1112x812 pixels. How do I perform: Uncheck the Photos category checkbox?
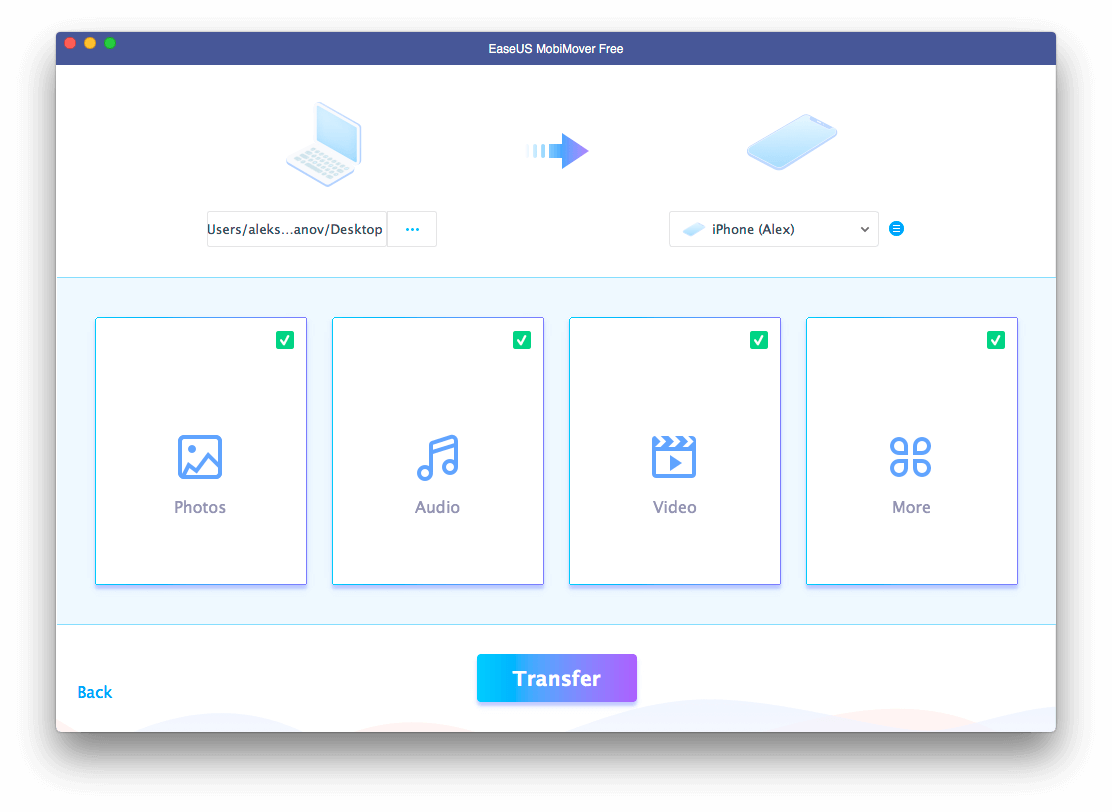tap(285, 340)
